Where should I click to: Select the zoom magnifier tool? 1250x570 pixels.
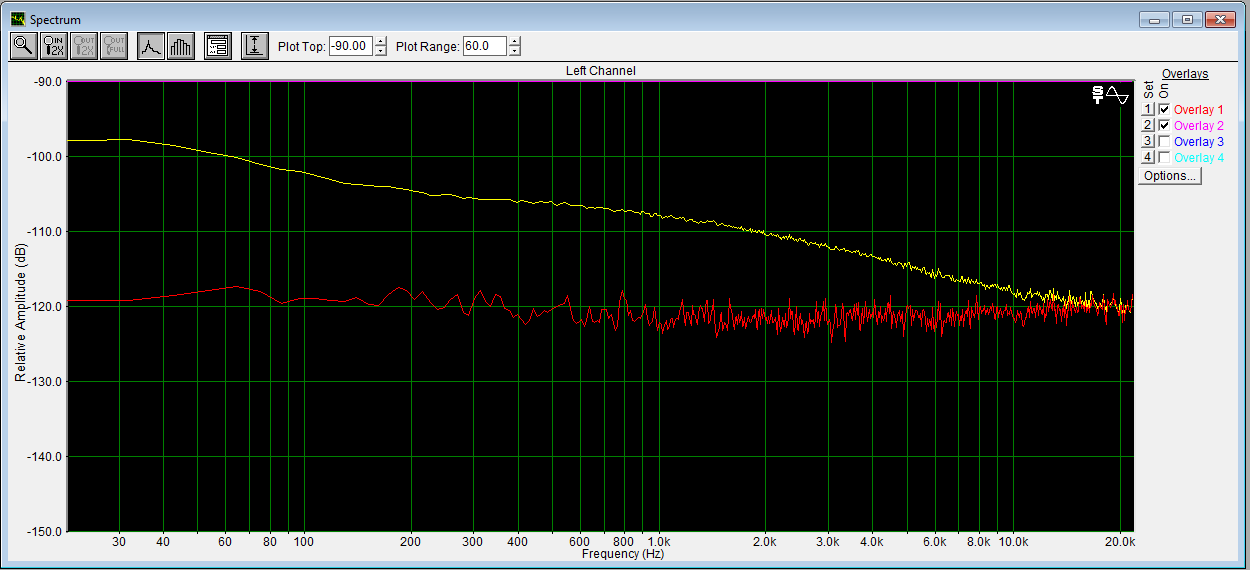pos(23,46)
